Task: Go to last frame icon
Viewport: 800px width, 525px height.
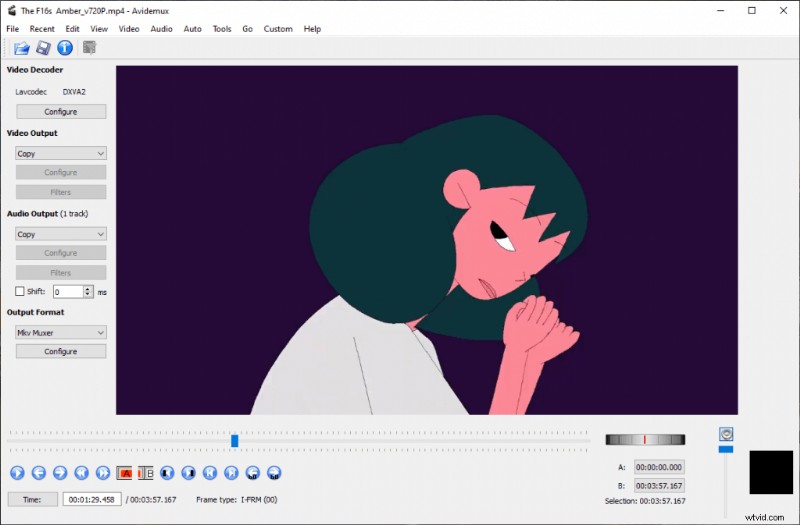Action: (x=232, y=473)
